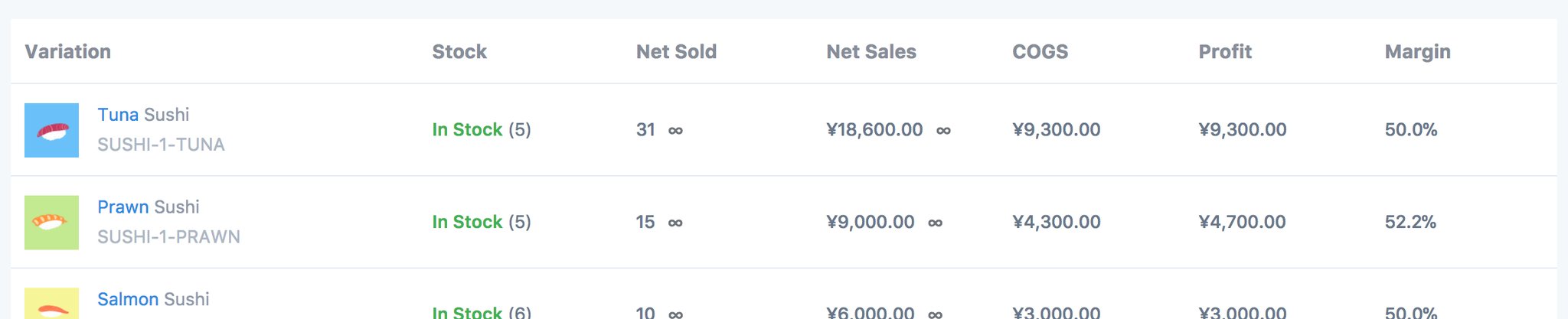Sort by the Profit column header
The height and width of the screenshot is (319, 1568).
(1225, 51)
